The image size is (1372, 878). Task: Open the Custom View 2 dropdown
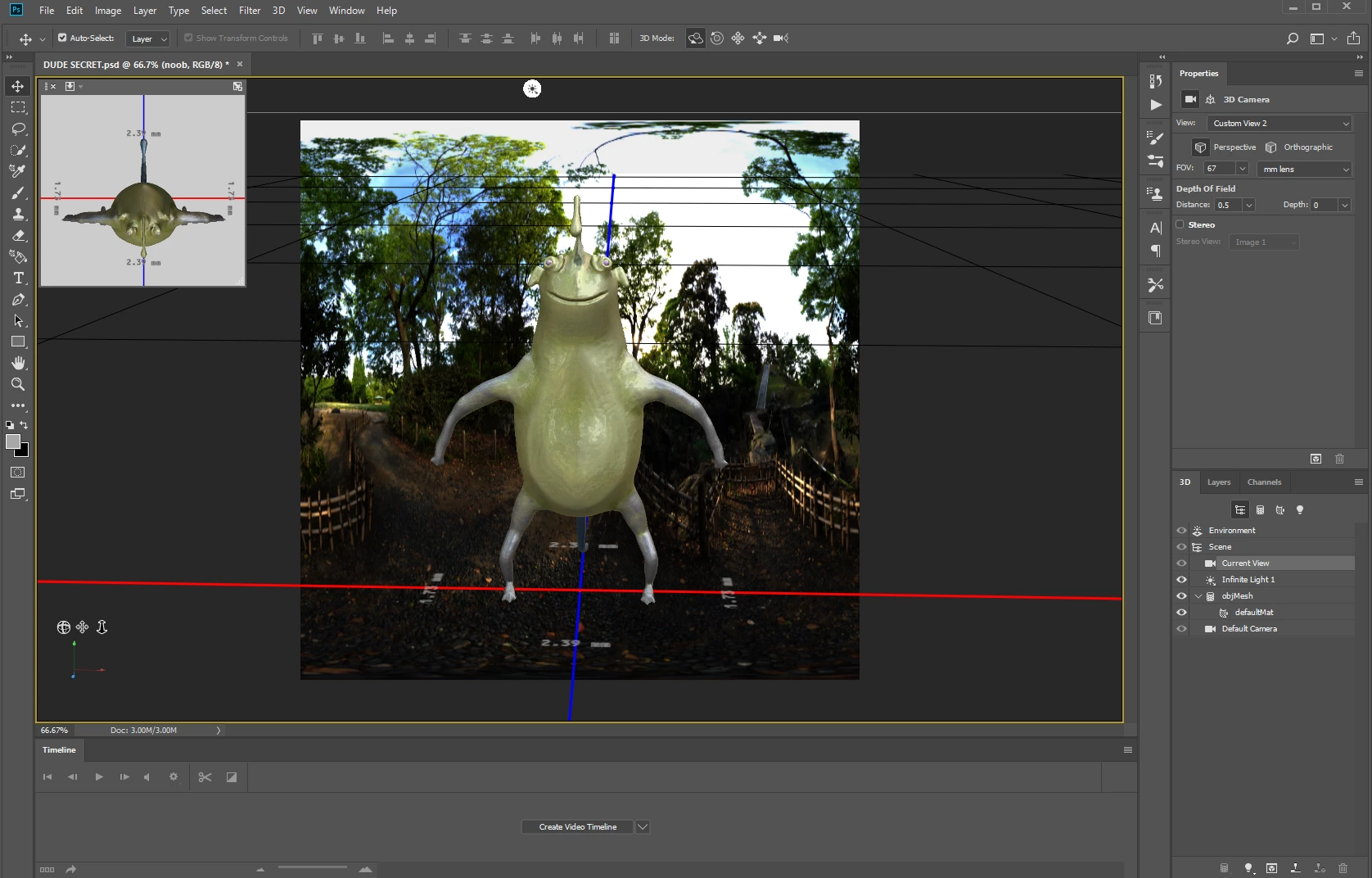click(1279, 124)
